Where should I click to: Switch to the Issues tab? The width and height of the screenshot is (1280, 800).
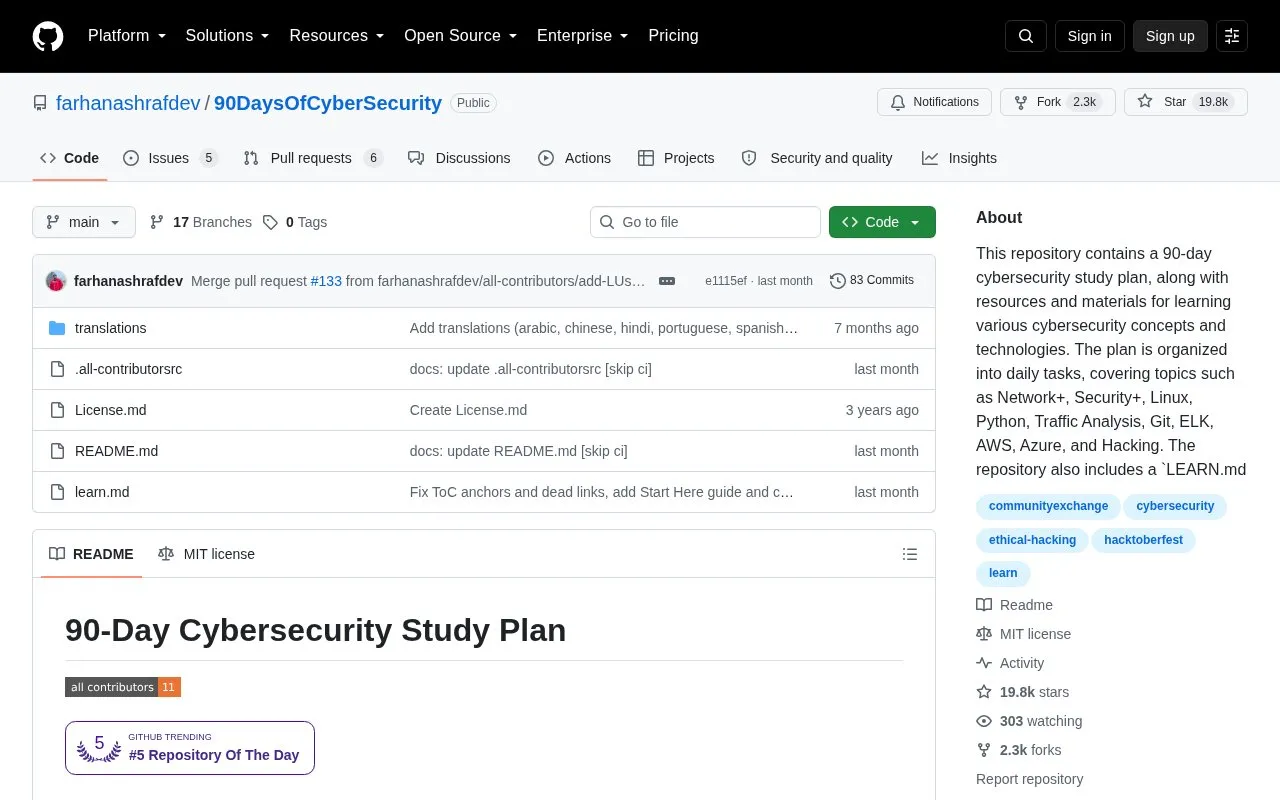[x=170, y=158]
